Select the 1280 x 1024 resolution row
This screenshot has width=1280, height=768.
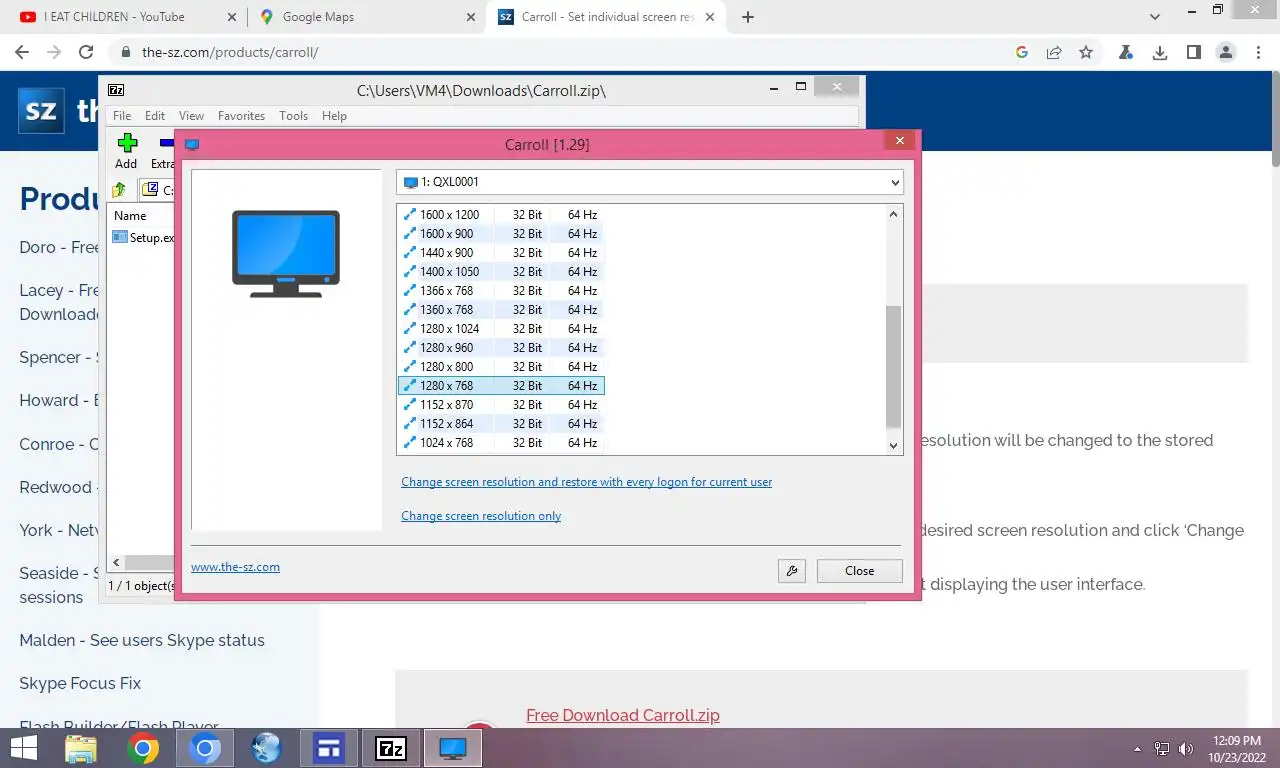coord(501,329)
